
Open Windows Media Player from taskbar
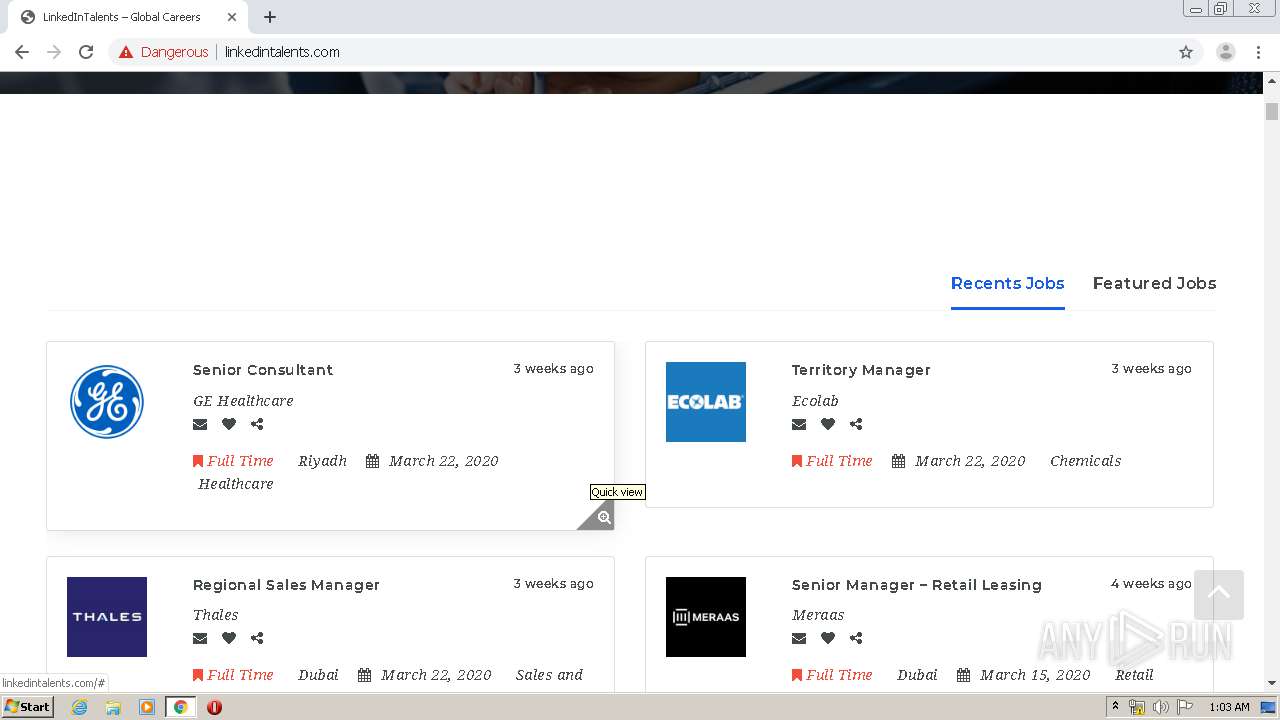click(x=146, y=707)
